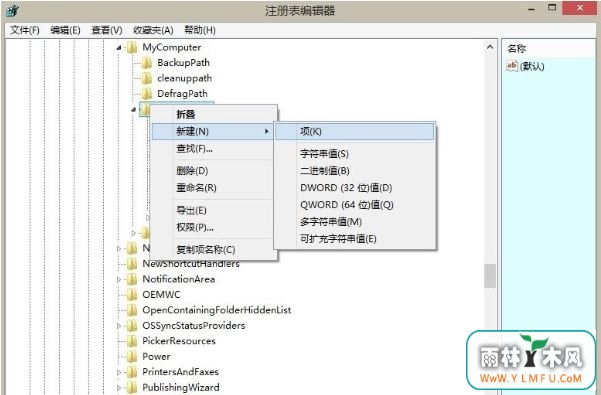Select the BackupPath key label
Image resolution: width=601 pixels, height=395 pixels.
coord(184,63)
